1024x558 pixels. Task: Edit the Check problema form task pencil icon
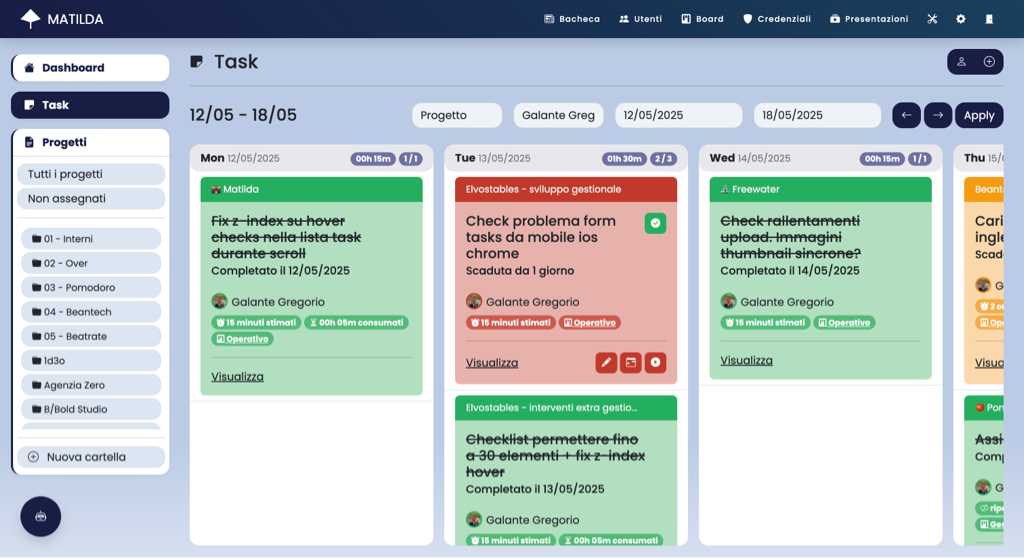click(606, 363)
